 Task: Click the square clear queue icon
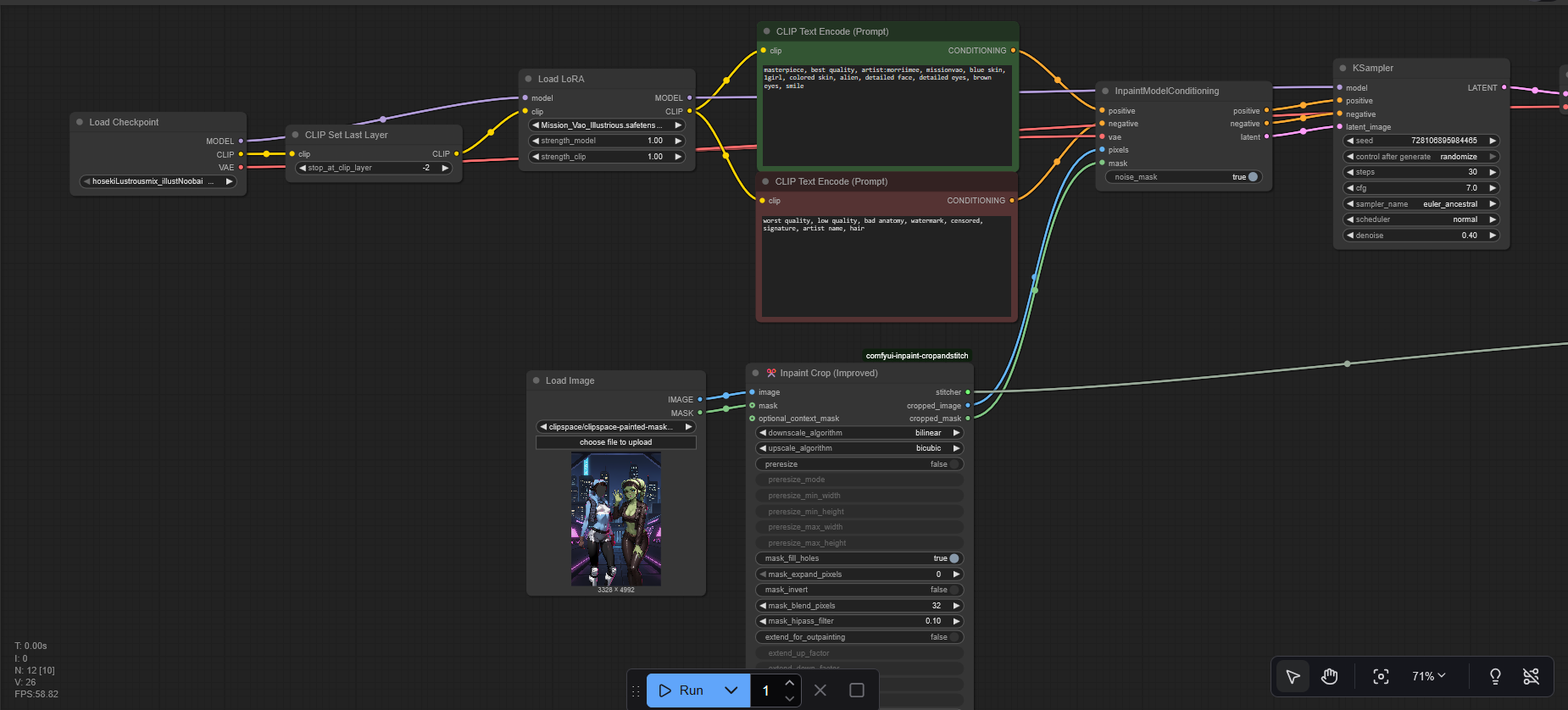[857, 691]
